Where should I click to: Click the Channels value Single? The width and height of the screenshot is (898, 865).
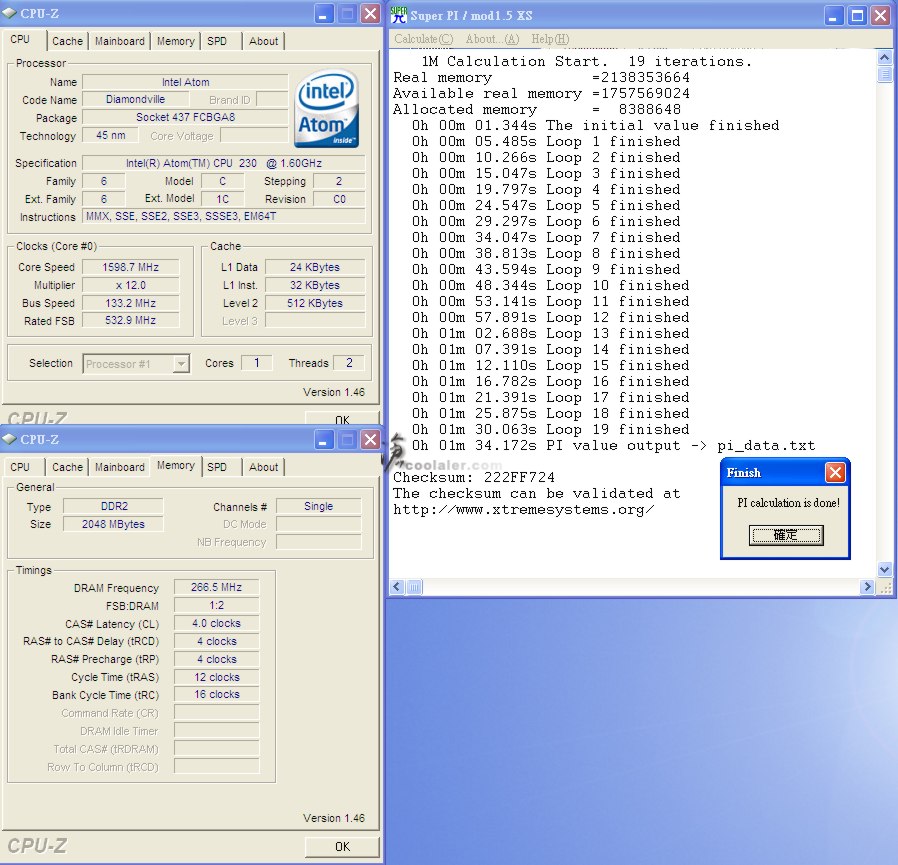coord(318,506)
